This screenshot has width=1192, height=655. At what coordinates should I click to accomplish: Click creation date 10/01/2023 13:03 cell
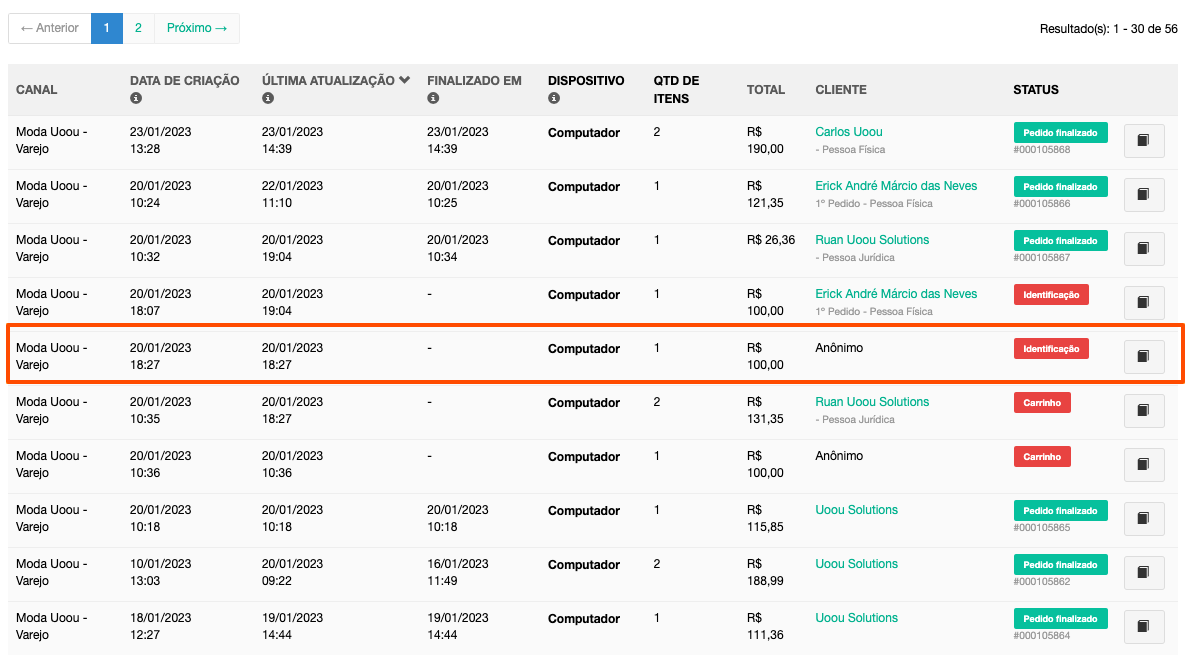[x=160, y=572]
